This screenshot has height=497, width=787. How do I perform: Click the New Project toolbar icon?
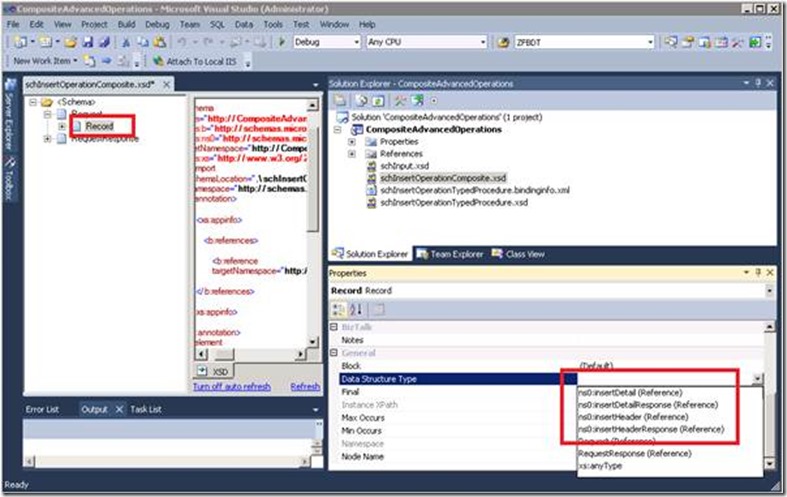[x=20, y=43]
